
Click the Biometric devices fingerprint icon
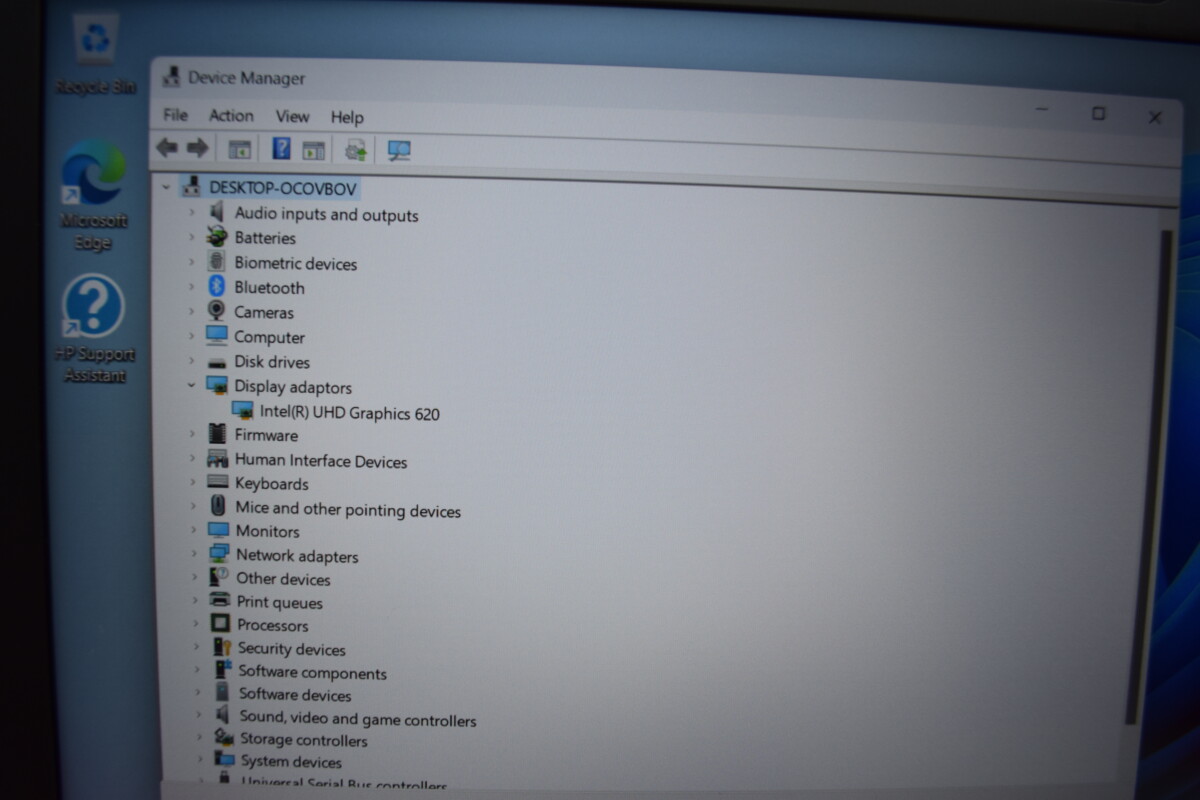click(x=217, y=262)
